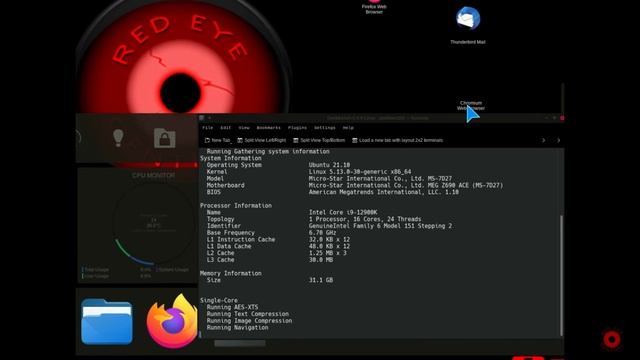Screen dimensions: 640x360
Task: Click the 'Processor Information' heading
Action: click(236, 205)
